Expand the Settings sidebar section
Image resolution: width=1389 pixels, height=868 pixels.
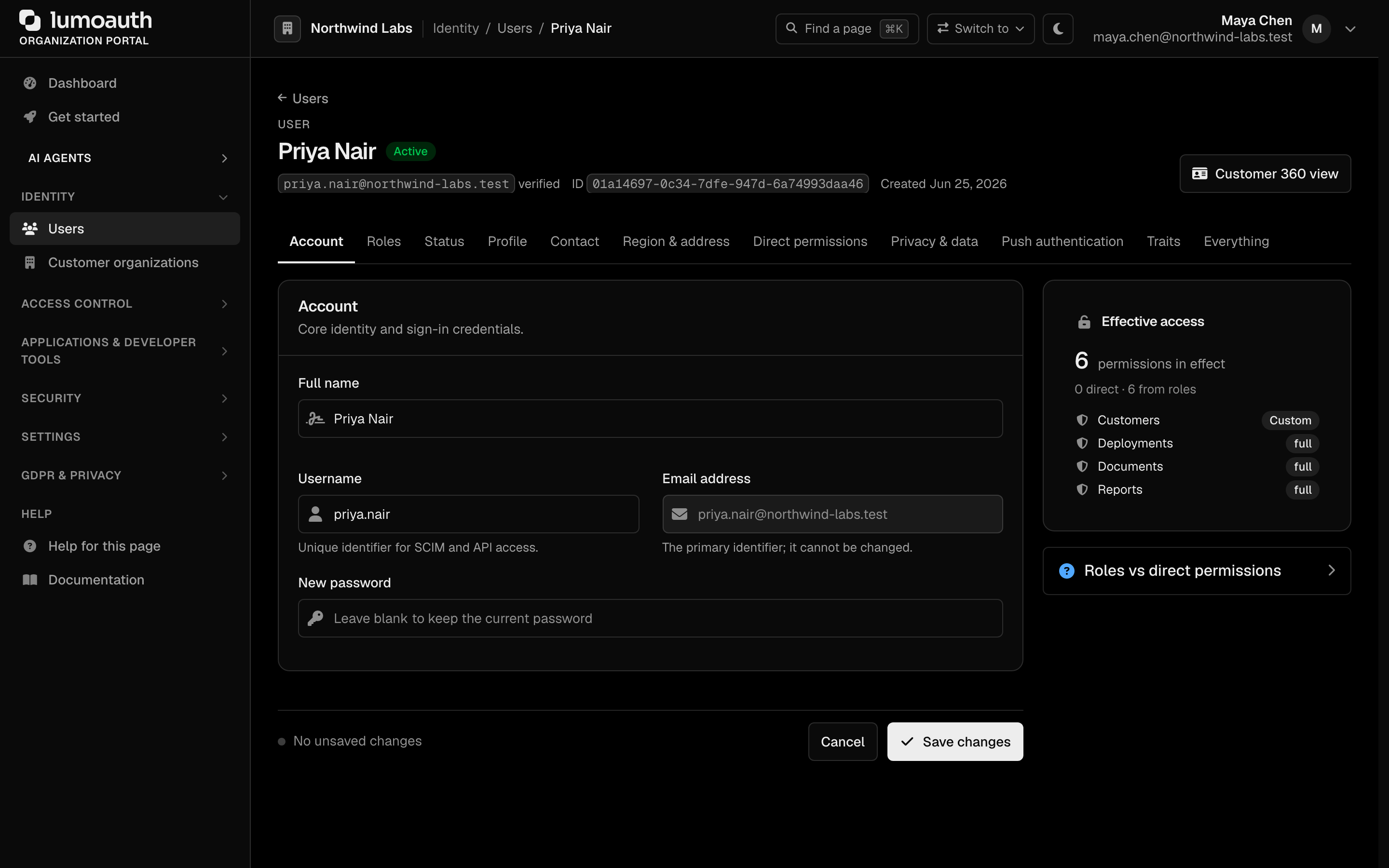coord(124,437)
